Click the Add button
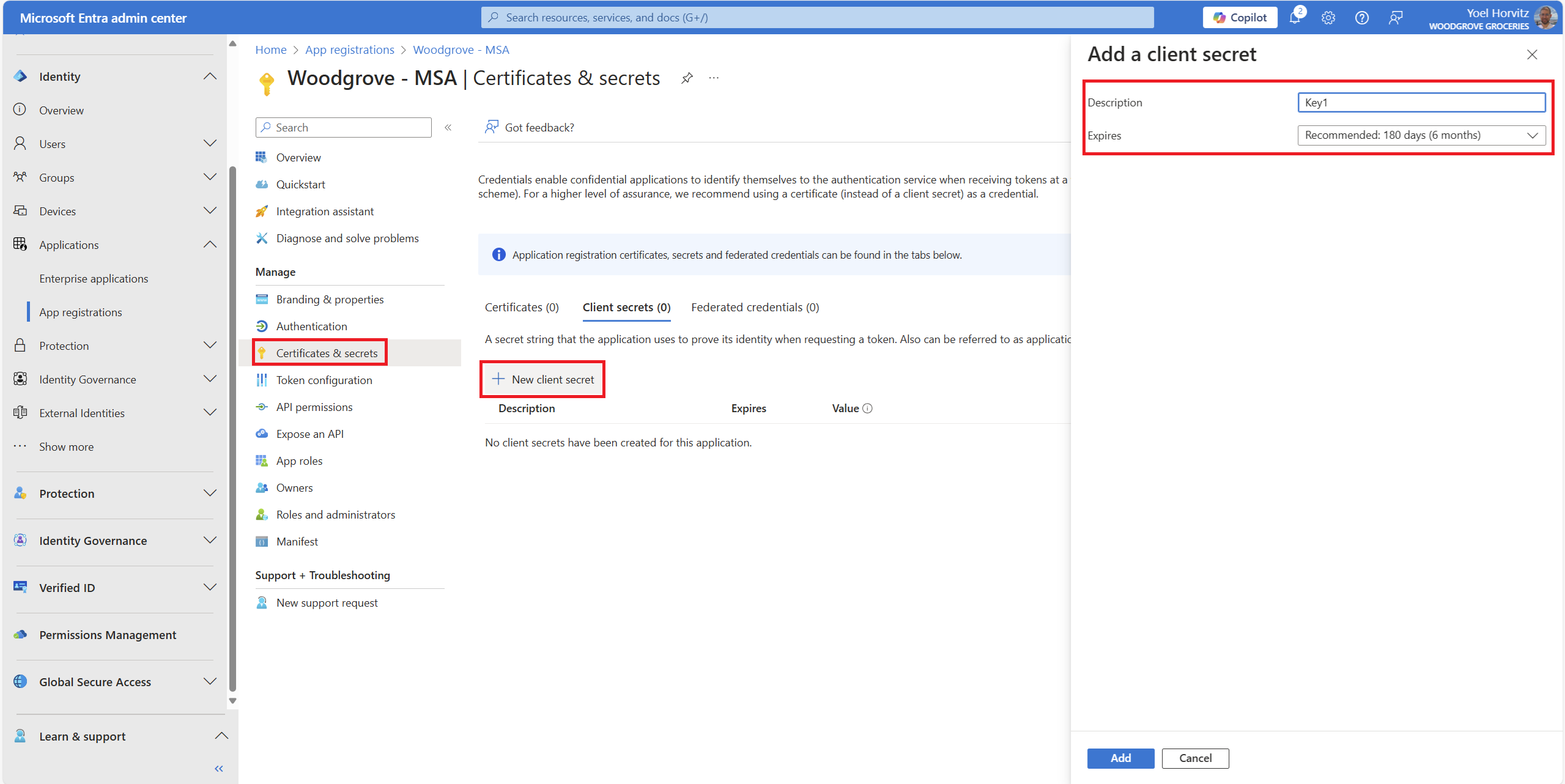This screenshot has width=1565, height=784. click(x=1120, y=758)
